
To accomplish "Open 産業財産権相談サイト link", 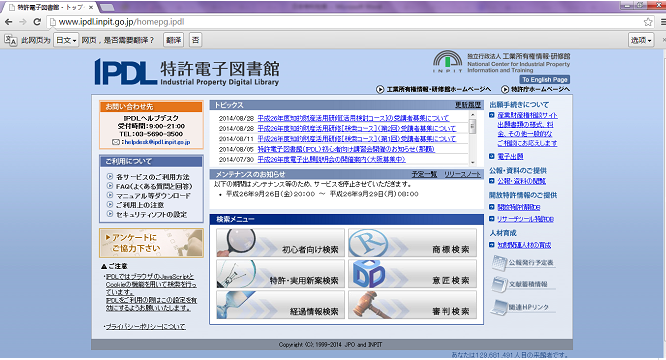I will click(x=528, y=115).
